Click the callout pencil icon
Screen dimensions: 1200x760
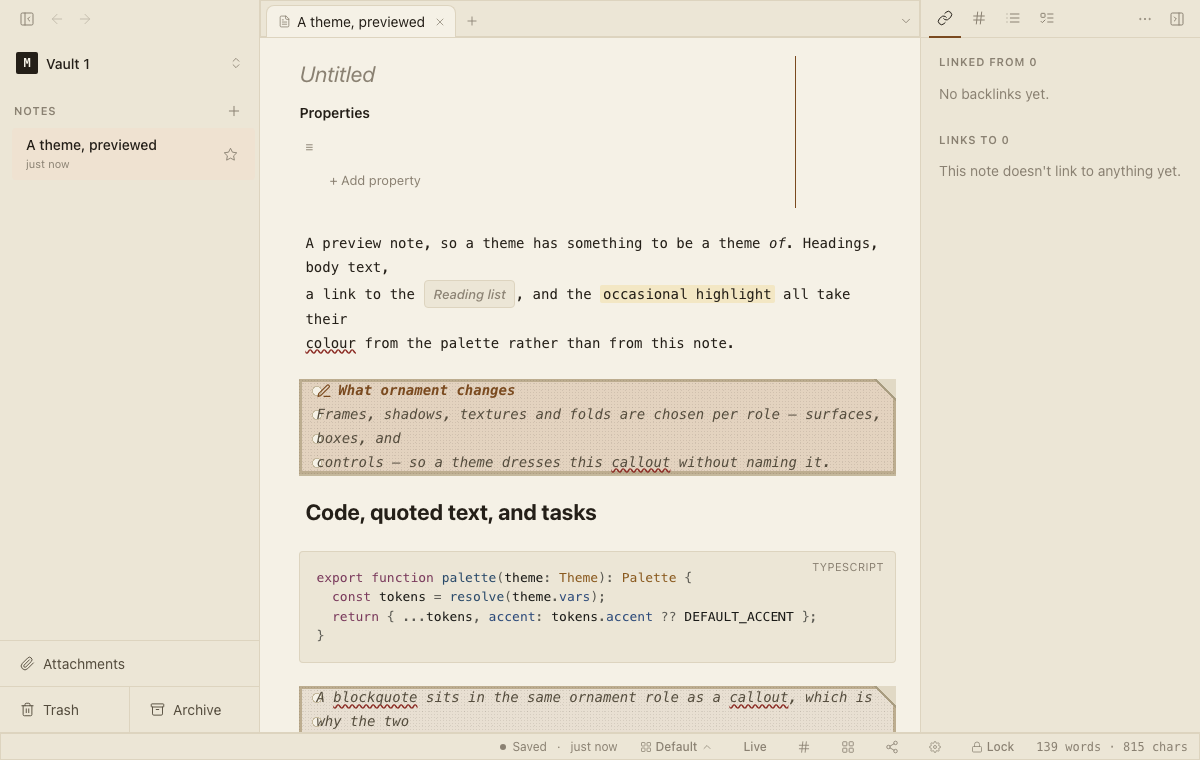(x=323, y=391)
